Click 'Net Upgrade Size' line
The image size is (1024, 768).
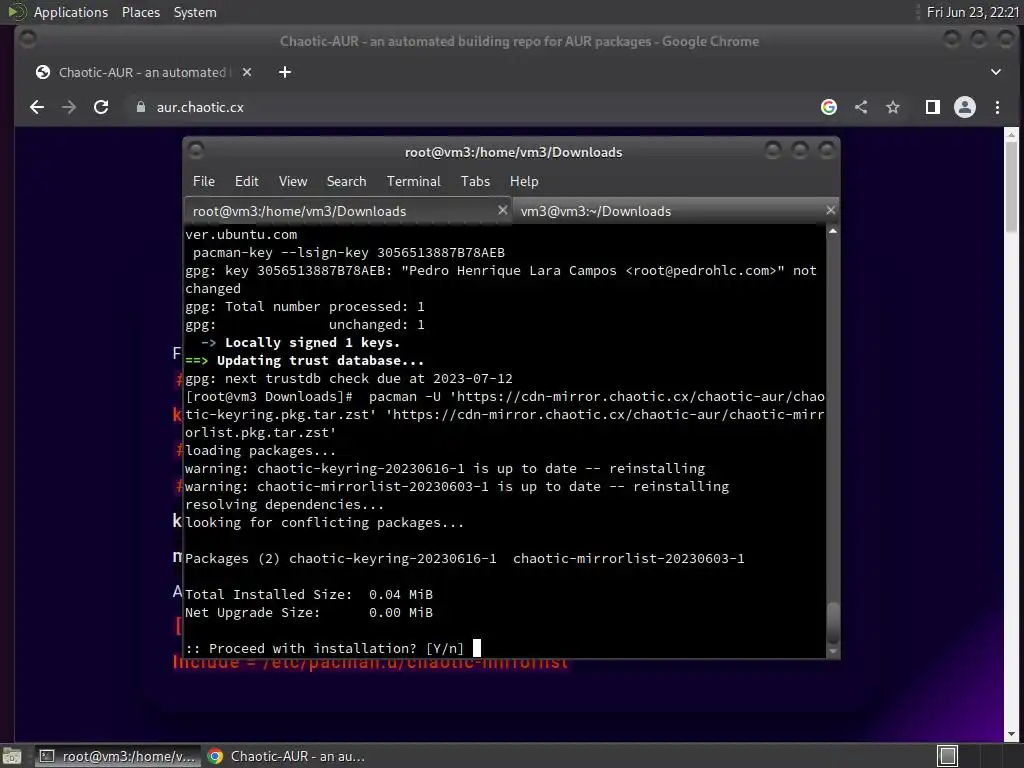pyautogui.click(x=309, y=613)
